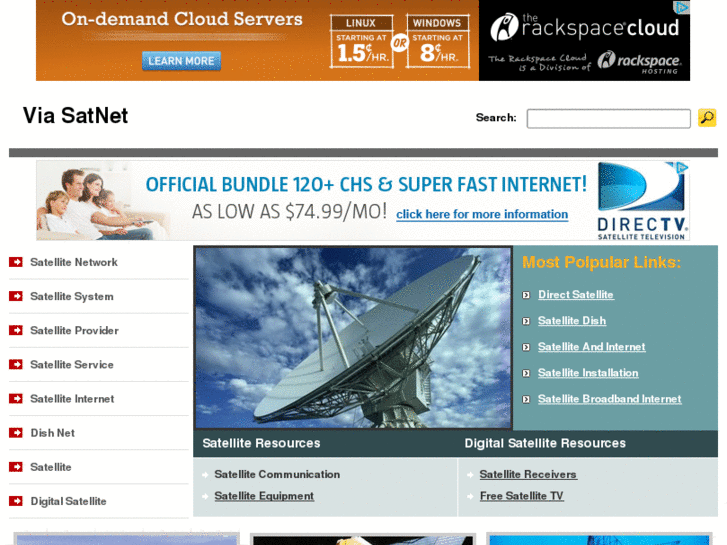Click the red arrow icon beside Satellite System
The width and height of the screenshot is (727, 545).
point(16,296)
